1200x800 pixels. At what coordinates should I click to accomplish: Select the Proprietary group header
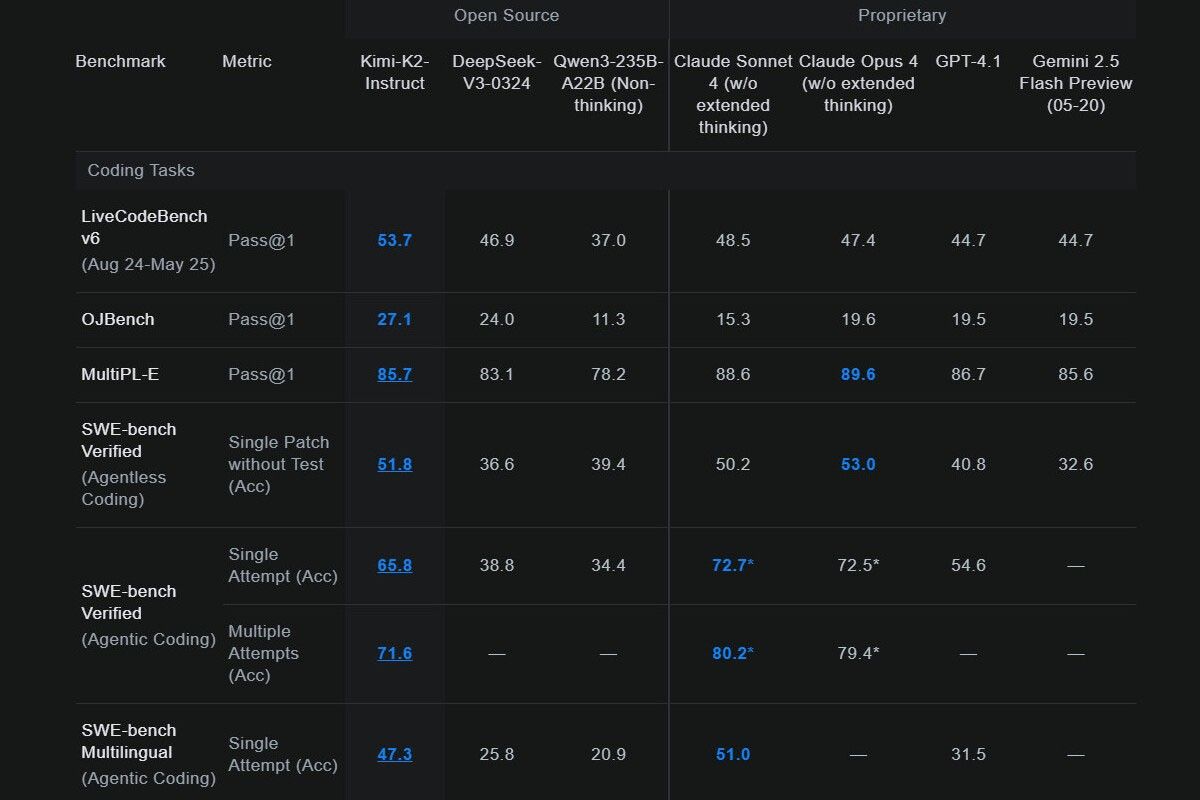click(x=901, y=16)
